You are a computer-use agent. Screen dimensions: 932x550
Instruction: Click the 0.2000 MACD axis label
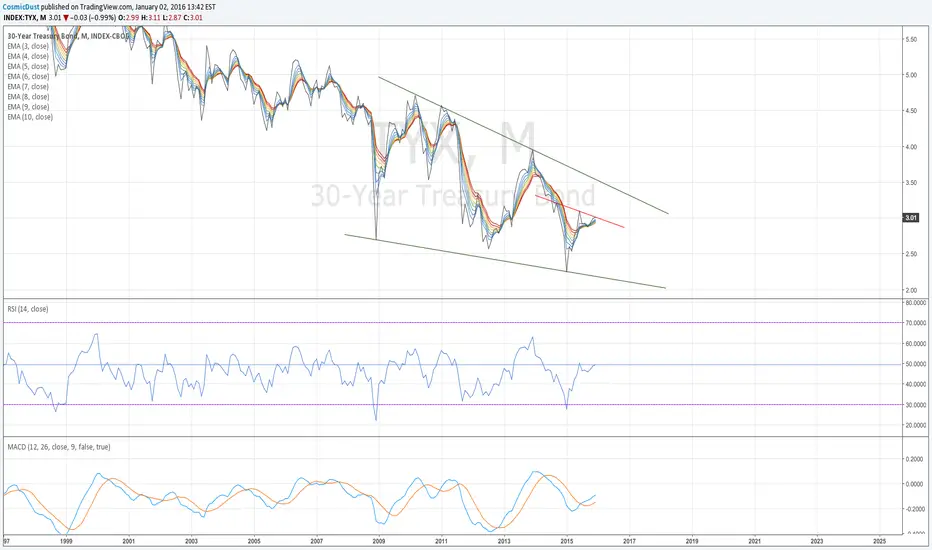[x=914, y=459]
